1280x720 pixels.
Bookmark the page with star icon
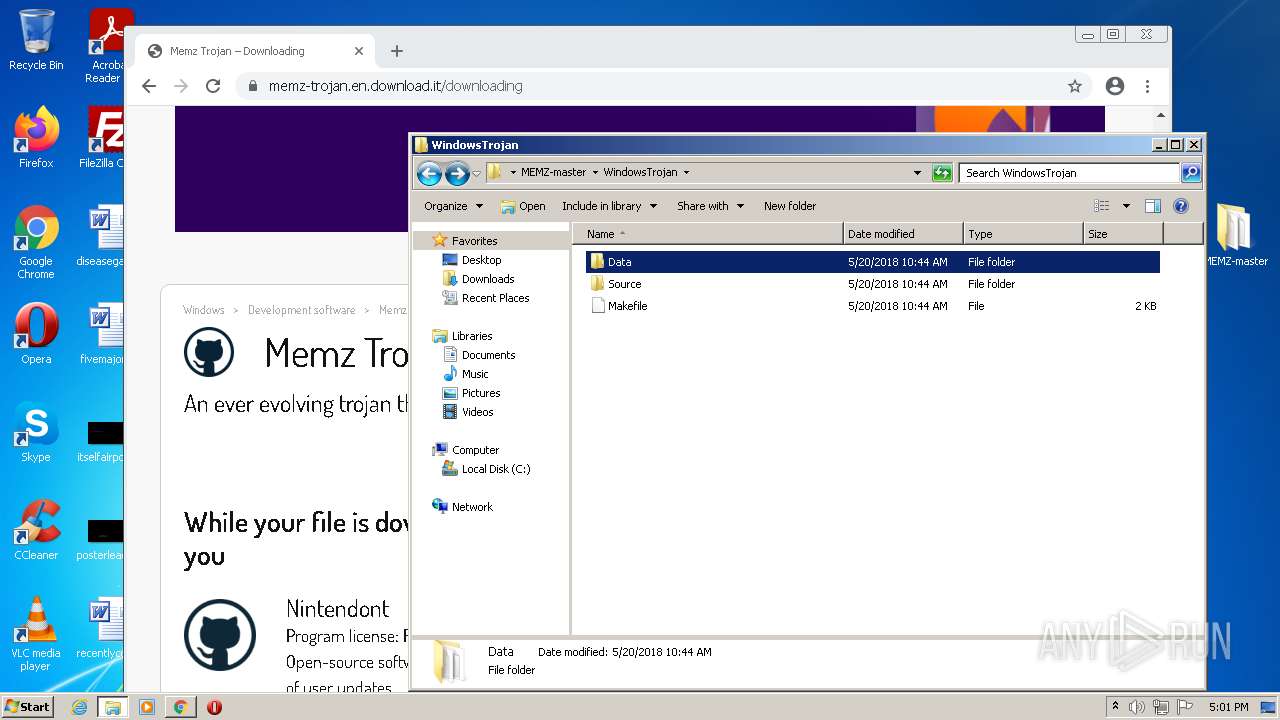tap(1075, 86)
